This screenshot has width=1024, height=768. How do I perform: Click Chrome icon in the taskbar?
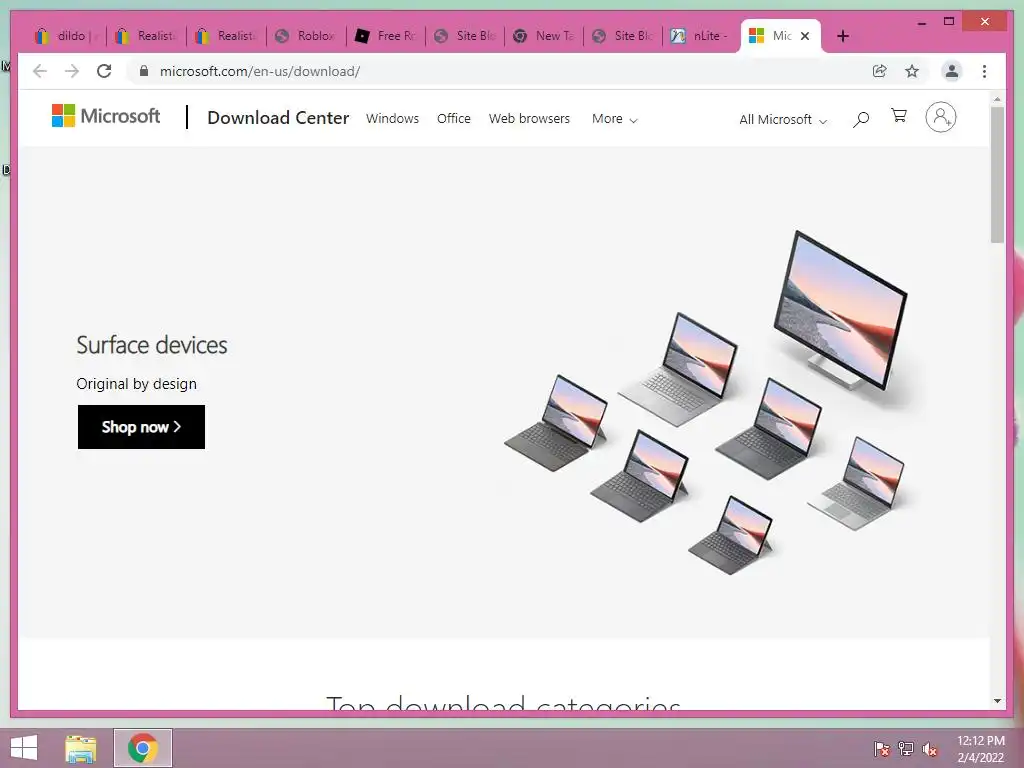(142, 748)
